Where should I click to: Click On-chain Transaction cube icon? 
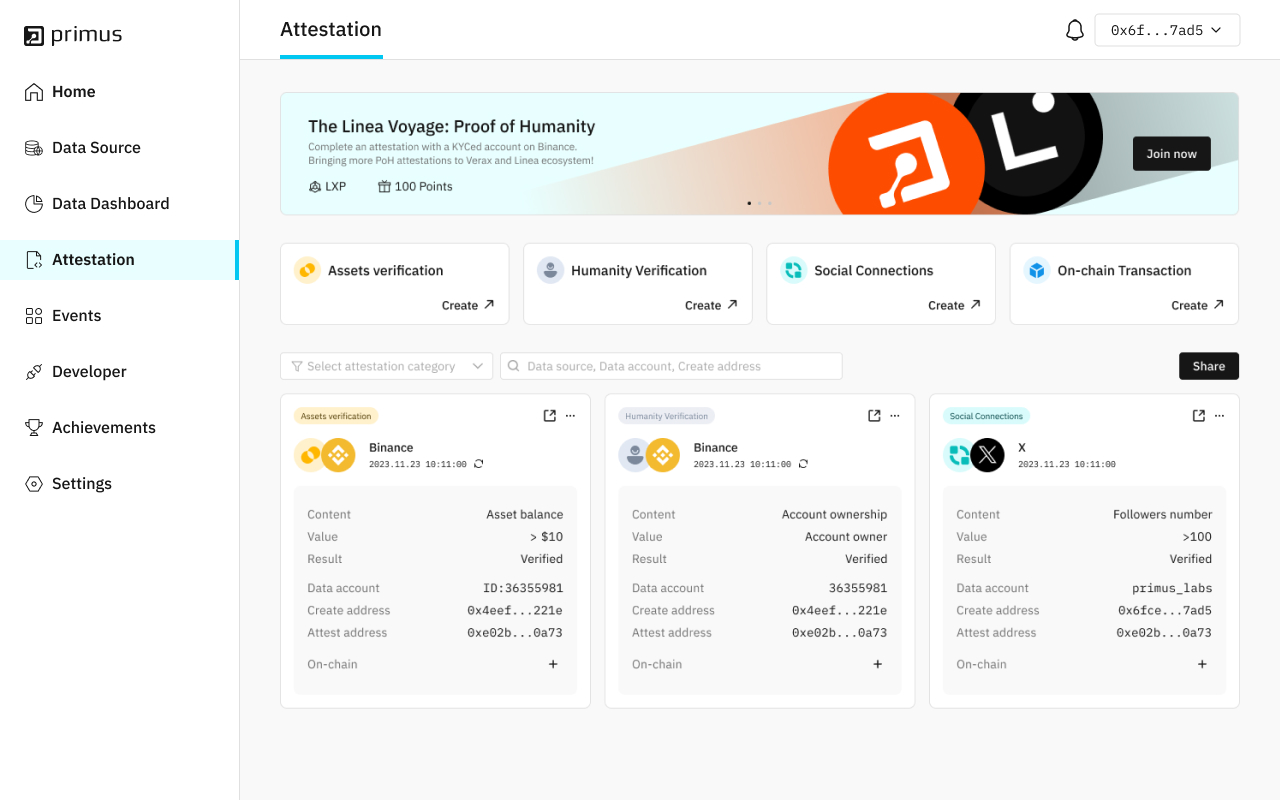pyautogui.click(x=1037, y=270)
